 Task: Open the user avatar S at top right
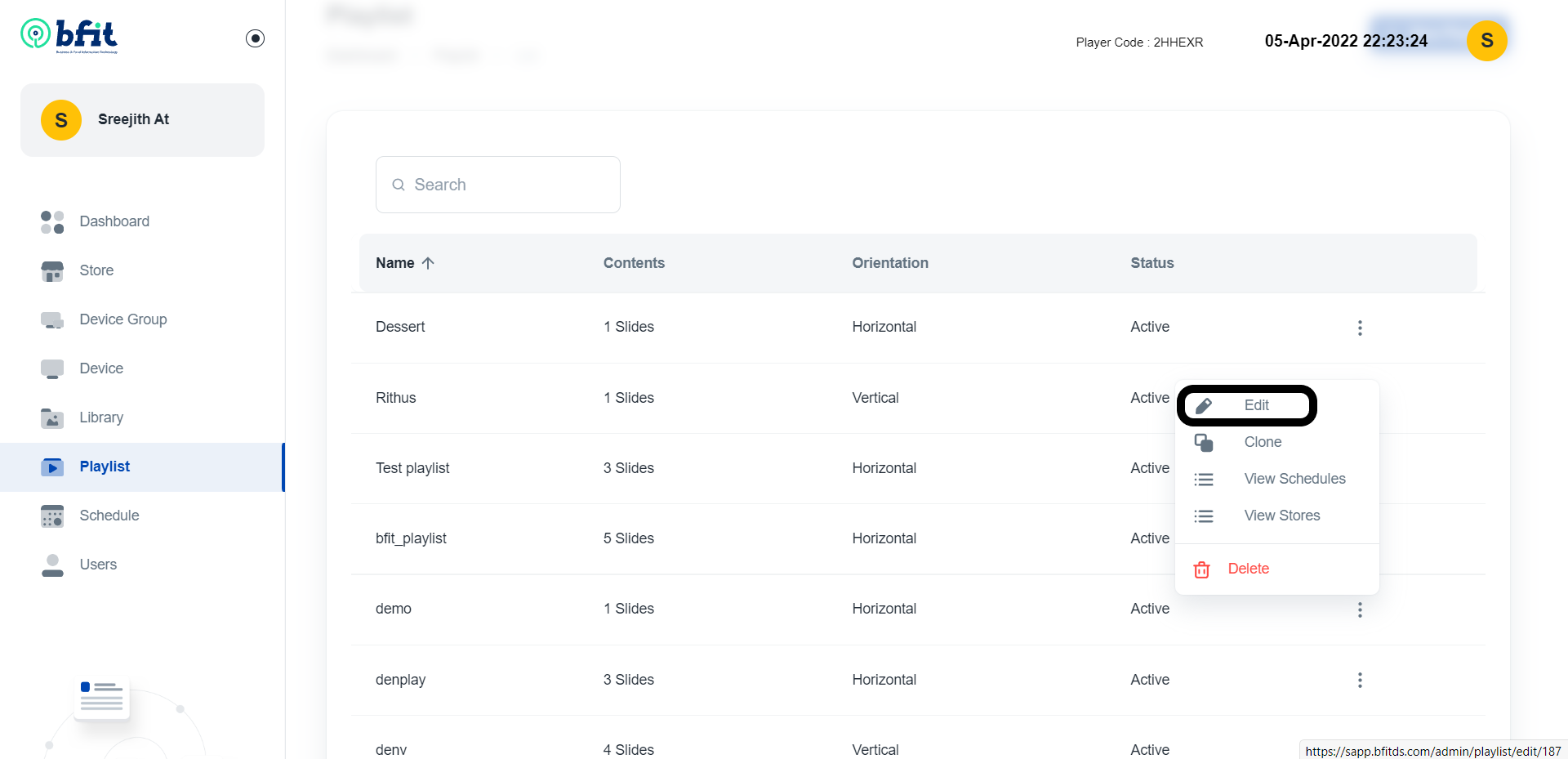point(1487,41)
